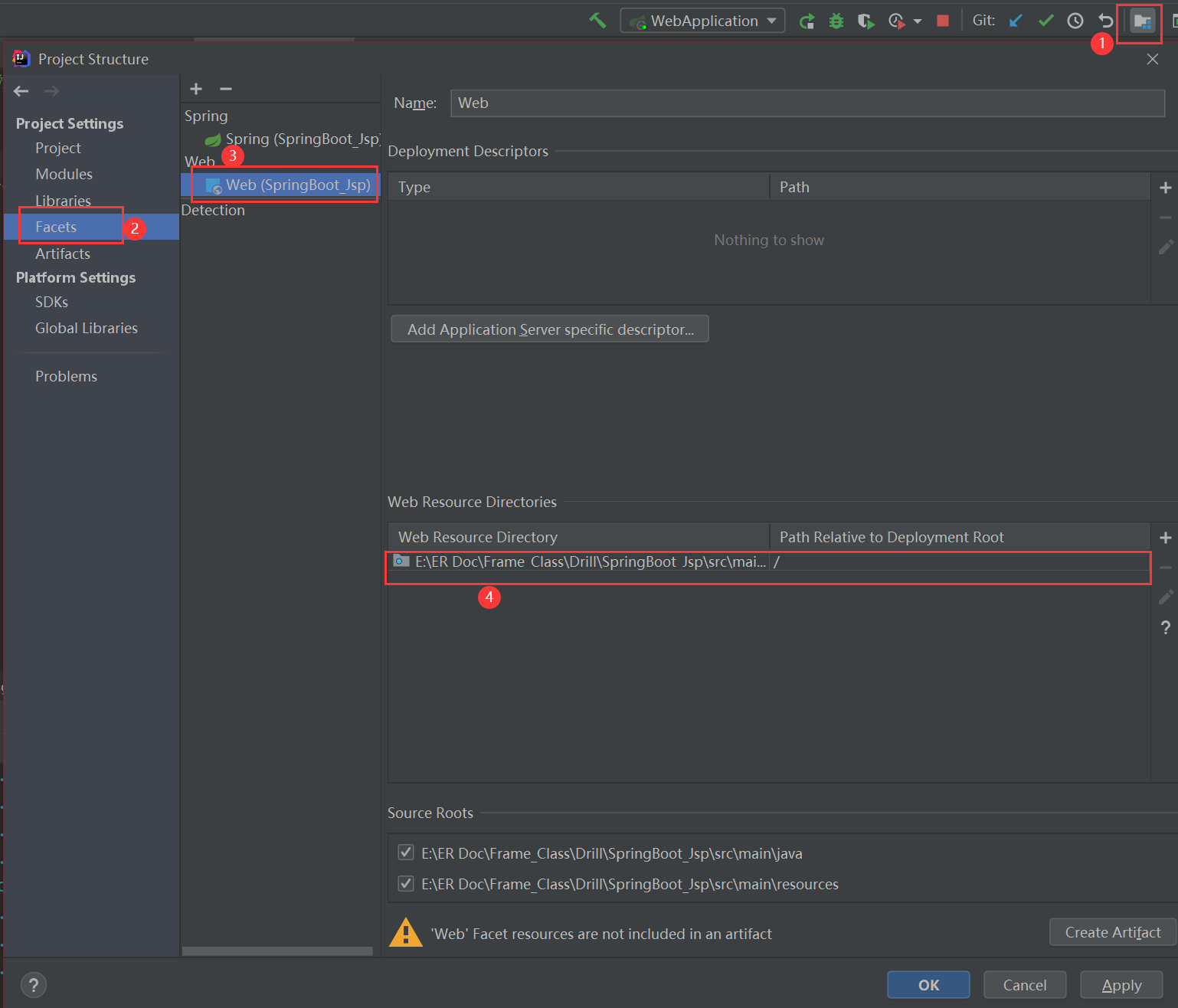Open the WebApplication run configuration dropdown

coord(702,21)
